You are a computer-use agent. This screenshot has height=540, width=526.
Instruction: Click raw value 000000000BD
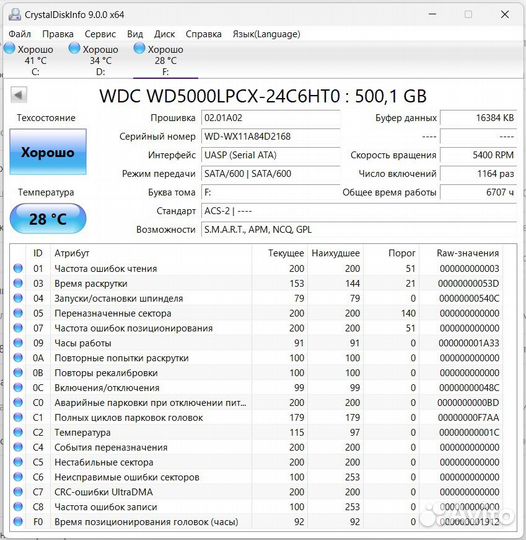tap(468, 403)
